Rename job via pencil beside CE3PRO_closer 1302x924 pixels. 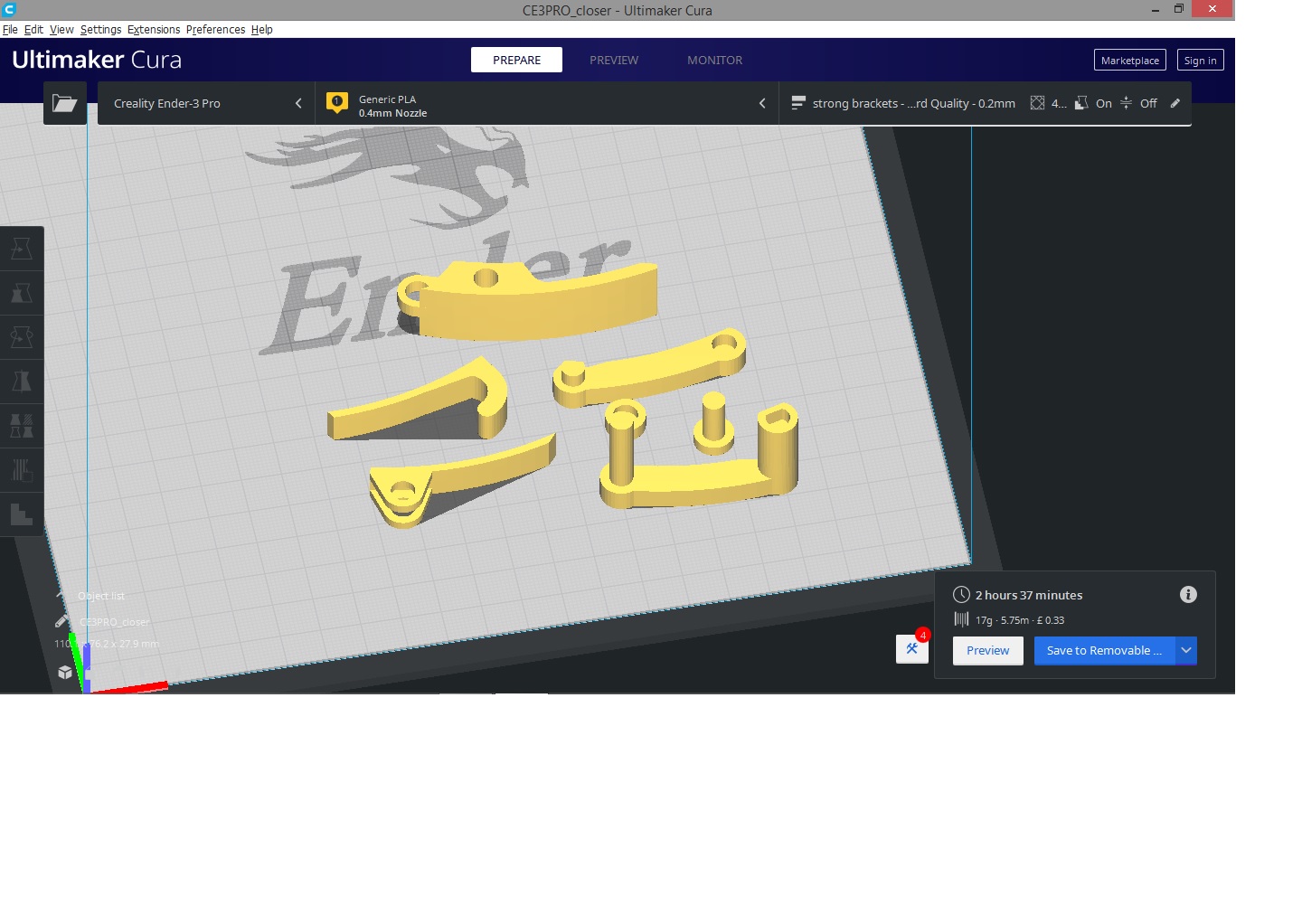(61, 621)
